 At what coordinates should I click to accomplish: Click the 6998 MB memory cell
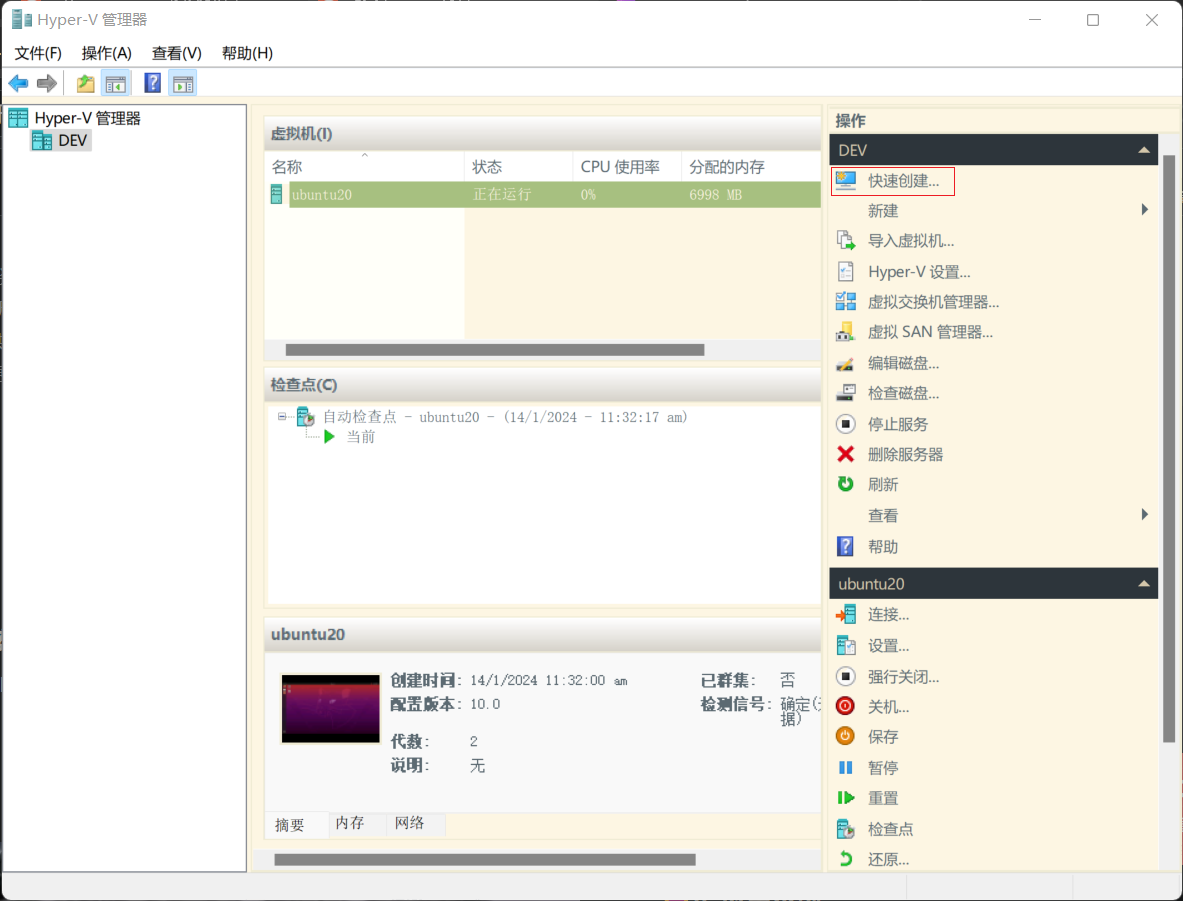click(715, 195)
